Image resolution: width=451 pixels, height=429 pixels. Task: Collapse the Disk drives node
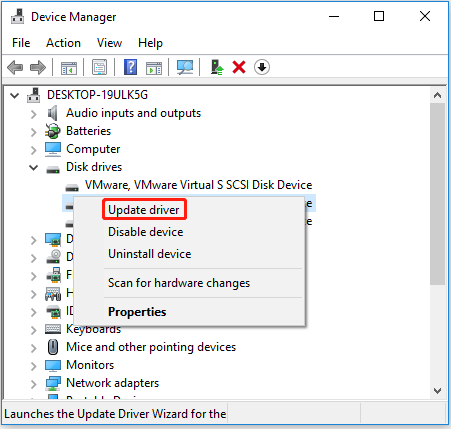pos(33,167)
